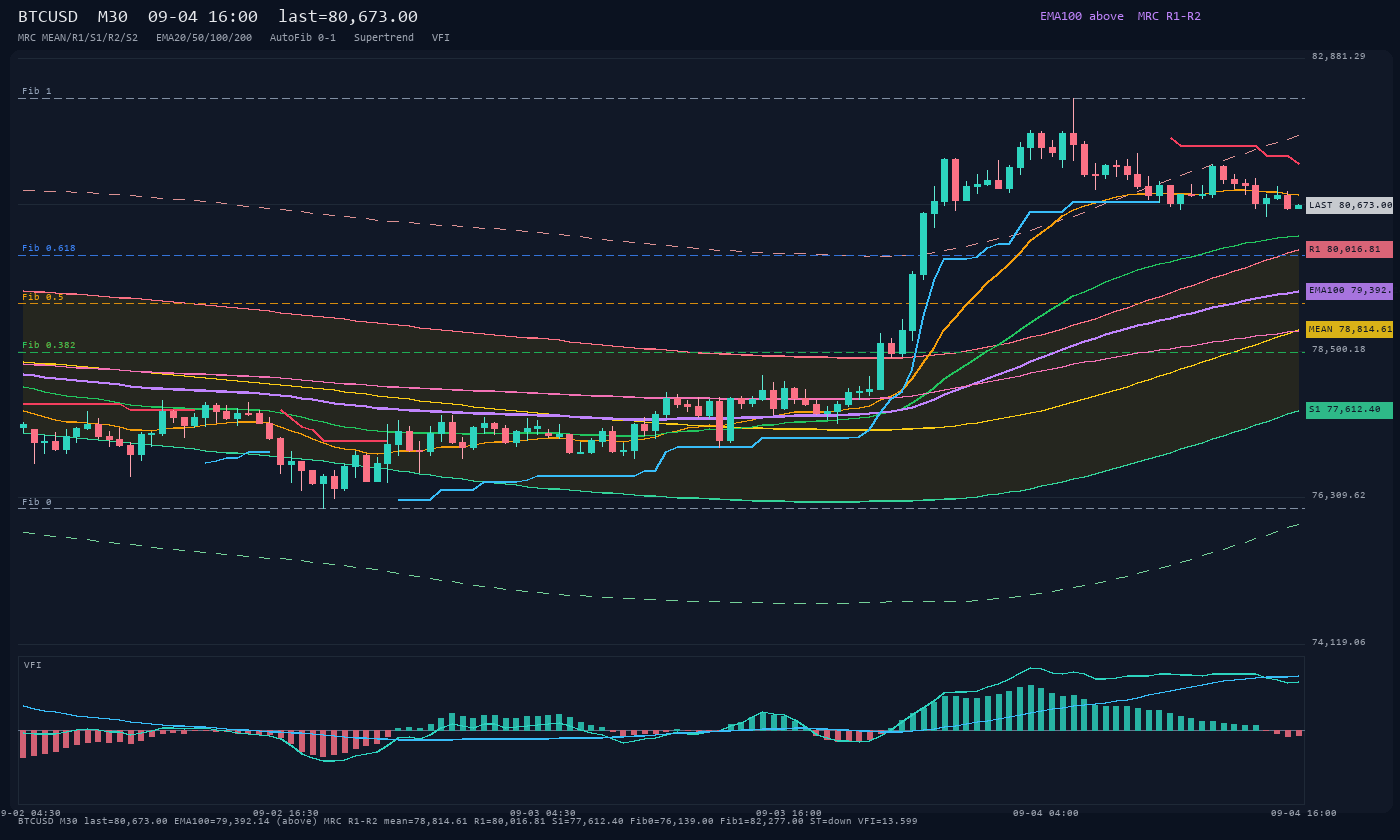Image resolution: width=1400 pixels, height=840 pixels.
Task: Select the VFI indicator label in header
Action: pos(441,38)
